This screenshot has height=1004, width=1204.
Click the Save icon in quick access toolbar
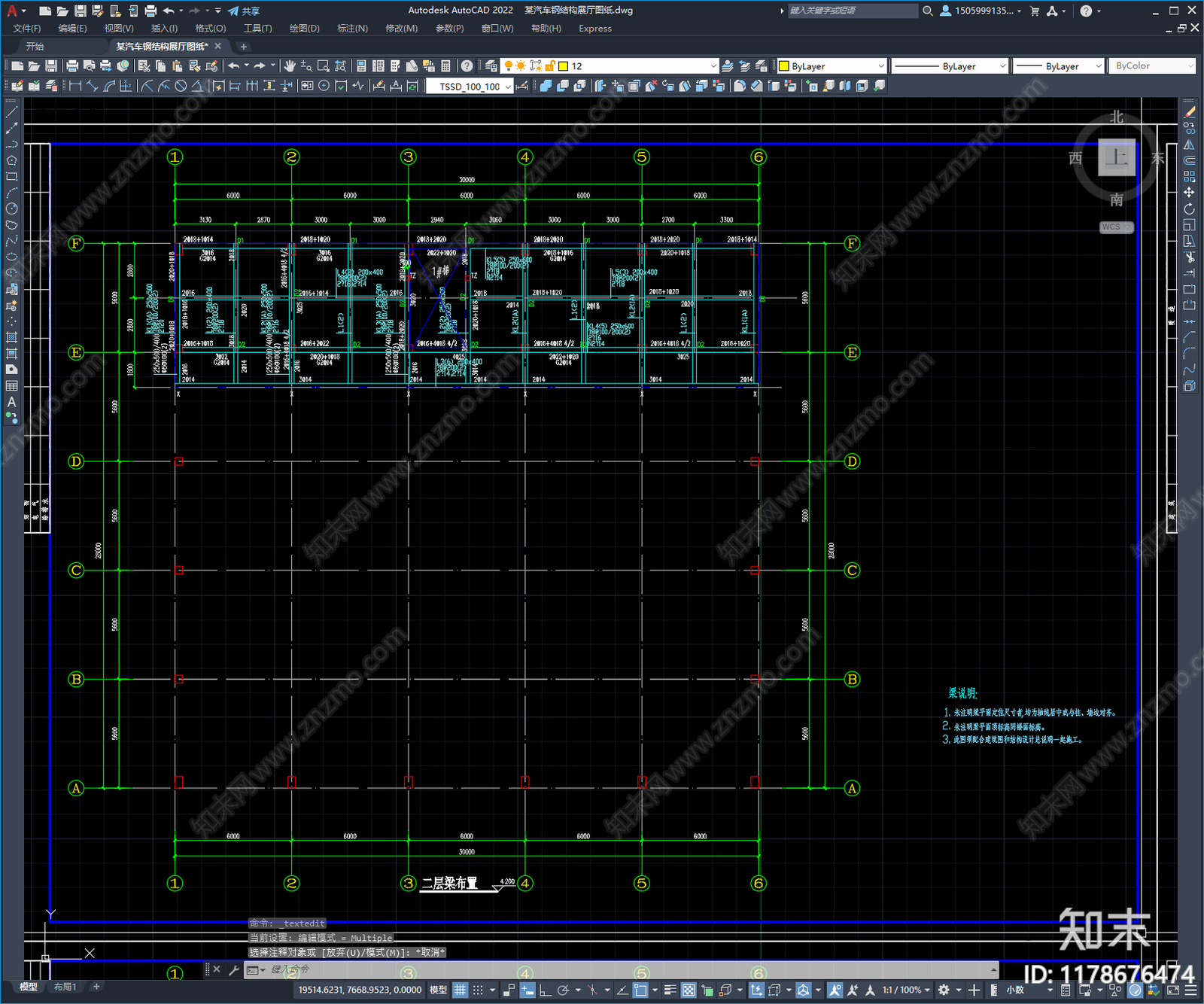point(80,11)
